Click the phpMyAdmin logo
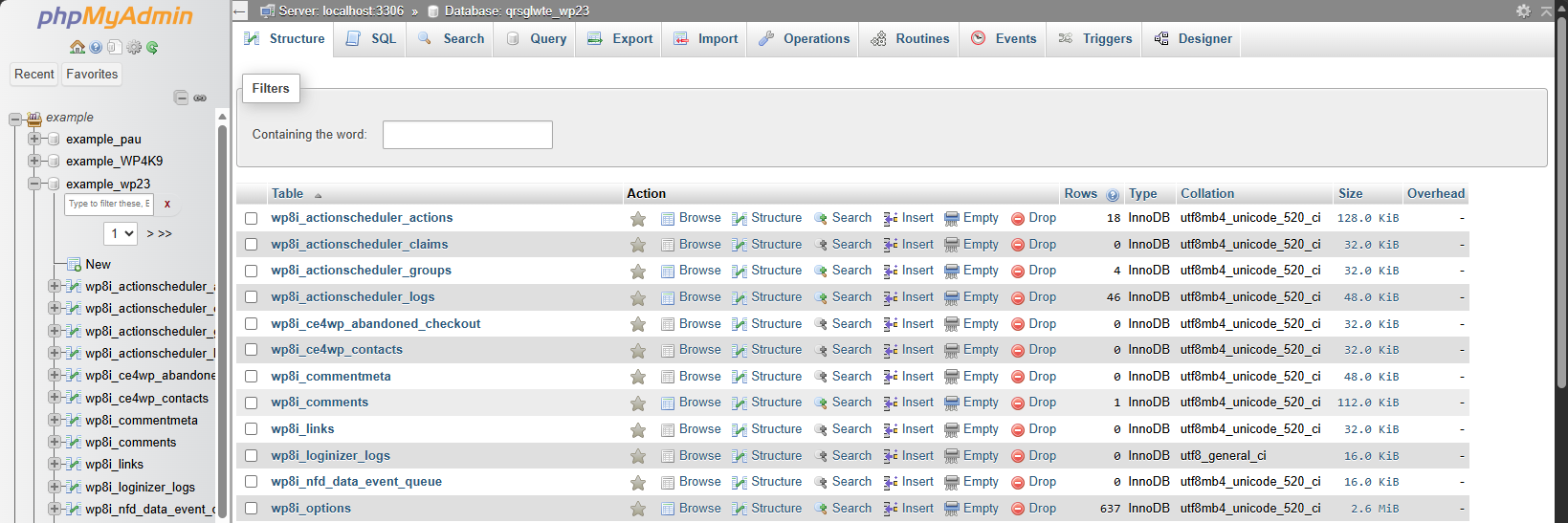This screenshot has width=1568, height=523. pos(115,17)
